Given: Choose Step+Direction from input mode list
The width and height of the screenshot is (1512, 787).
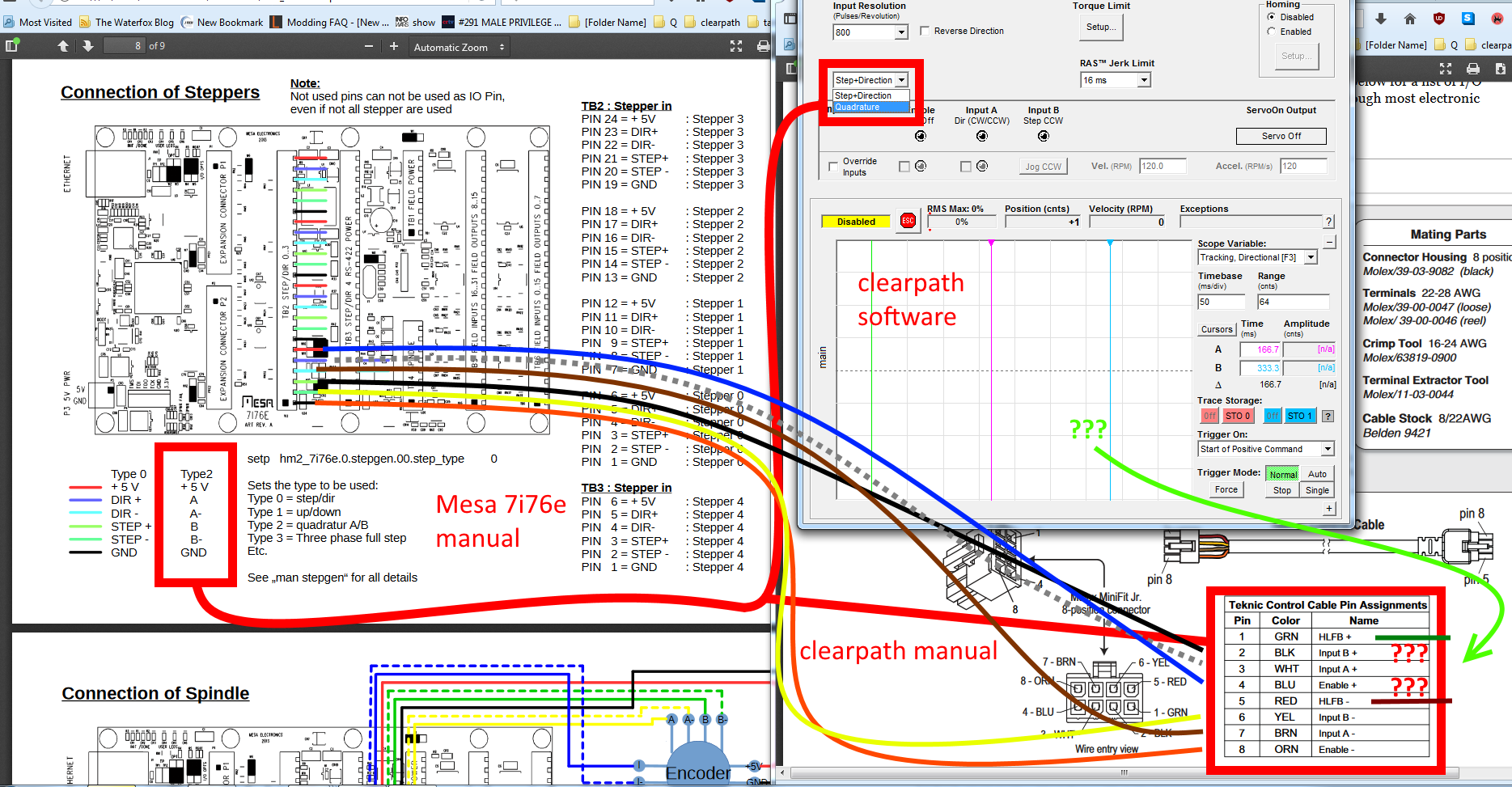Looking at the screenshot, I should (870, 95).
